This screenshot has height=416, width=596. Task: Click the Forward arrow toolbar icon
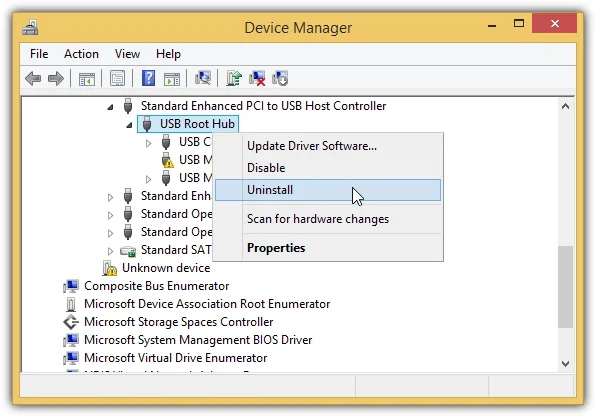click(56, 79)
